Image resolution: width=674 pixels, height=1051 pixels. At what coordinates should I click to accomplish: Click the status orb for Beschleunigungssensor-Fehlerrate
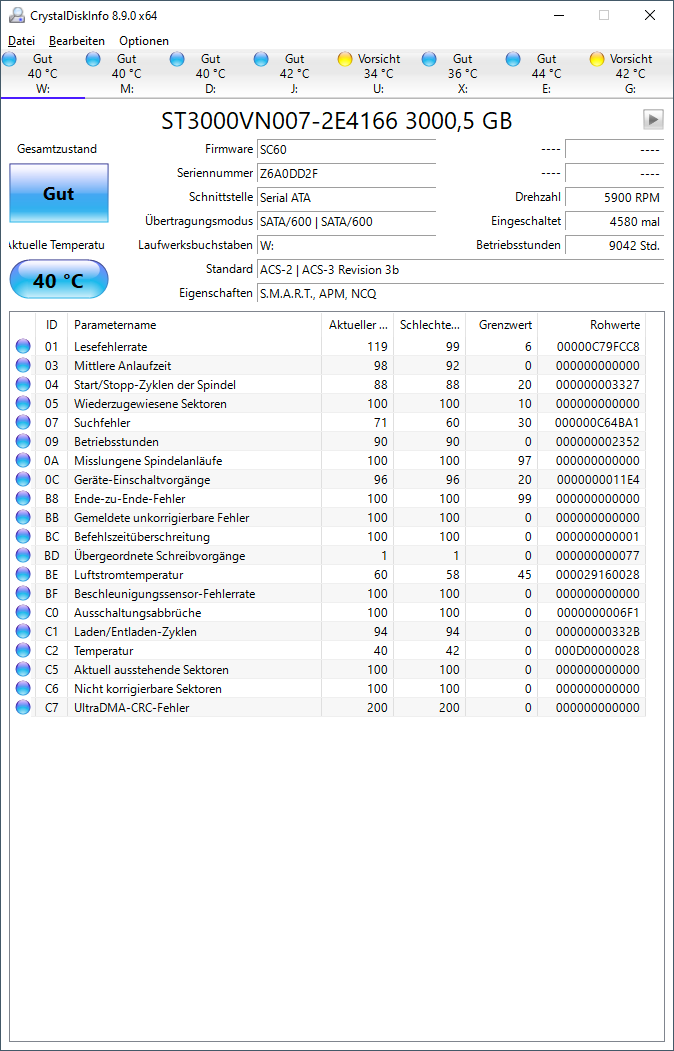pos(23,594)
